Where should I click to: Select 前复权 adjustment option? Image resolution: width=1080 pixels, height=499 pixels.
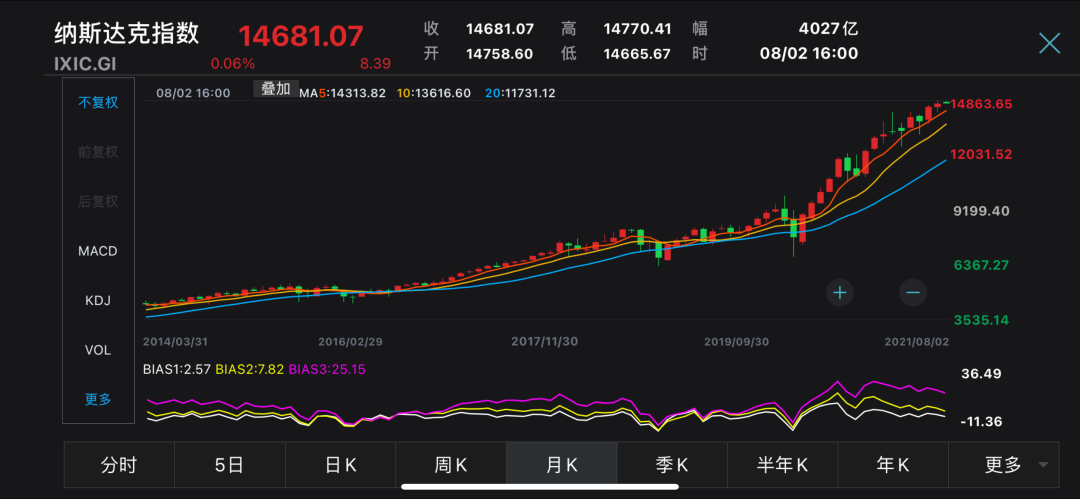coord(98,152)
